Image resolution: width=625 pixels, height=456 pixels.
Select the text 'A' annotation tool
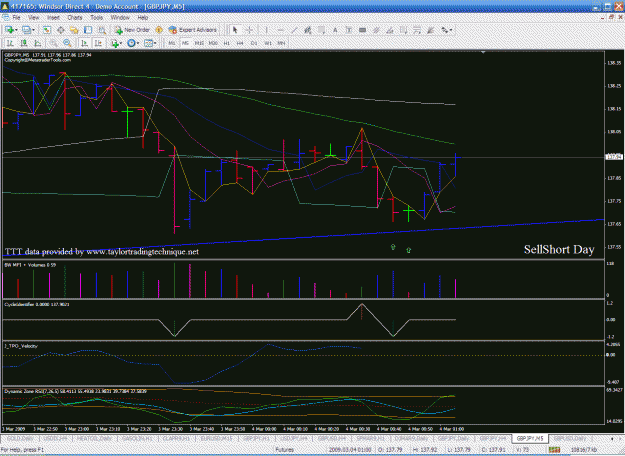point(335,30)
